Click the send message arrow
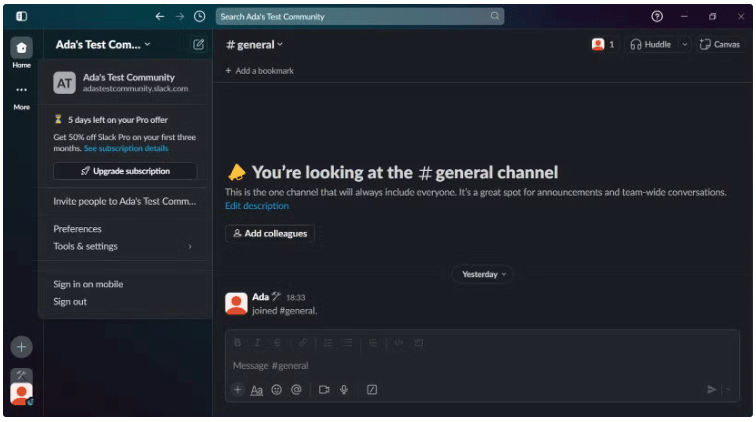The width and height of the screenshot is (756, 422). pos(711,389)
